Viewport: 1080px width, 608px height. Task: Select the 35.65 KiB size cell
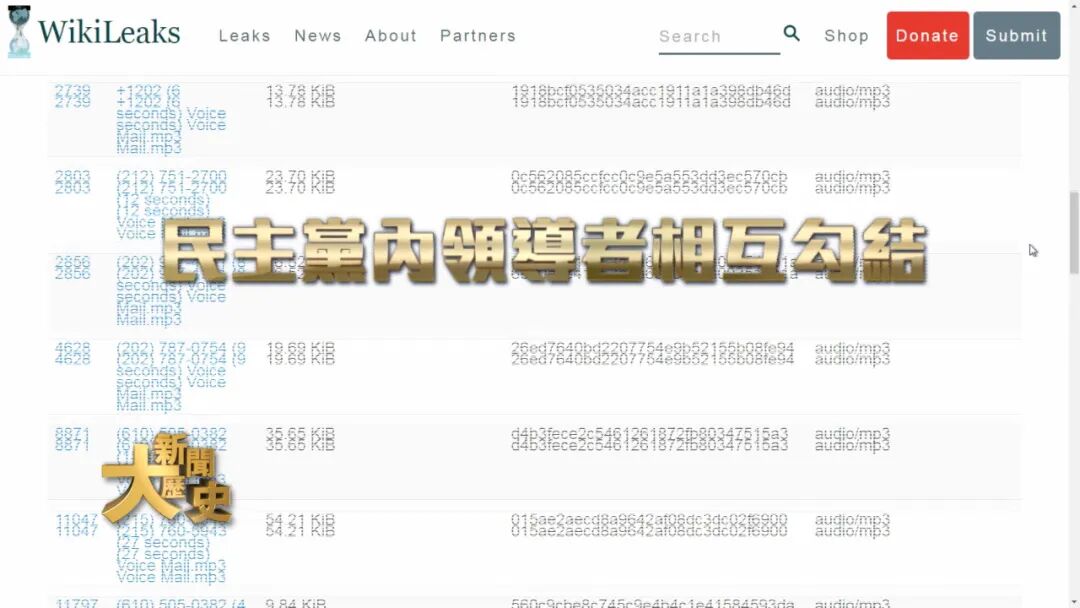(x=300, y=439)
